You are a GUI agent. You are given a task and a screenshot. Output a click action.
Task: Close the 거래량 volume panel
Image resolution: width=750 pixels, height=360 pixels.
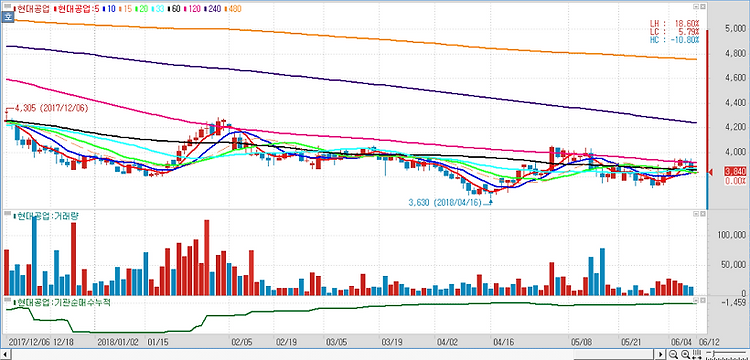(x=703, y=215)
